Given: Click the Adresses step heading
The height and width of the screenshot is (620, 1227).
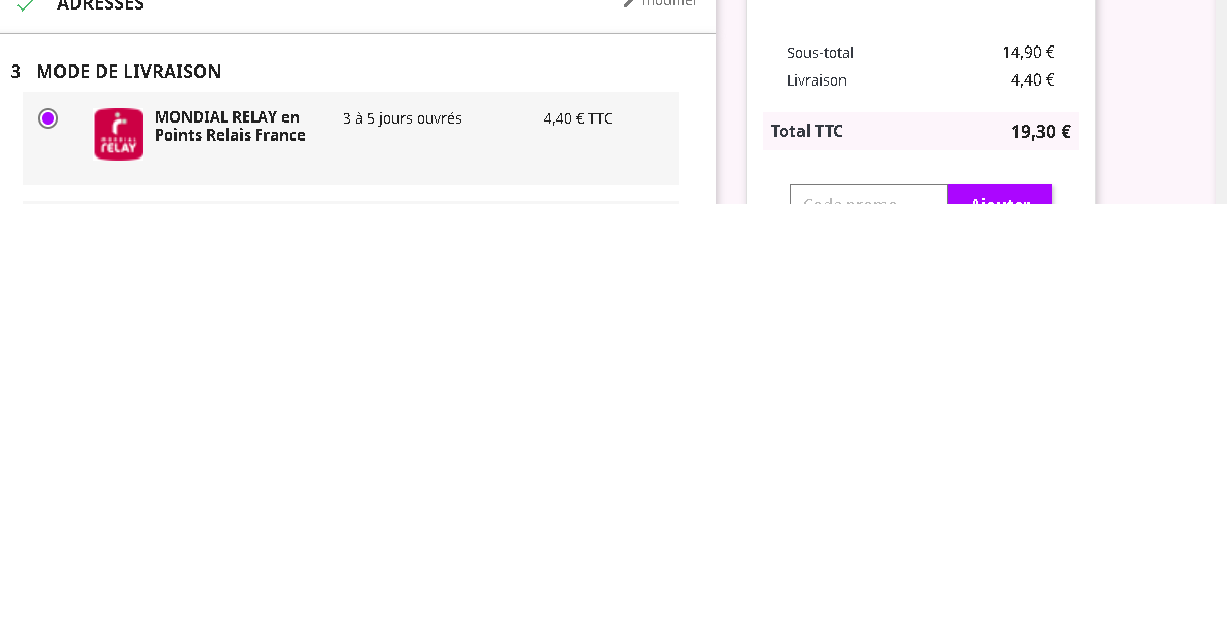Looking at the screenshot, I should coord(100,5).
